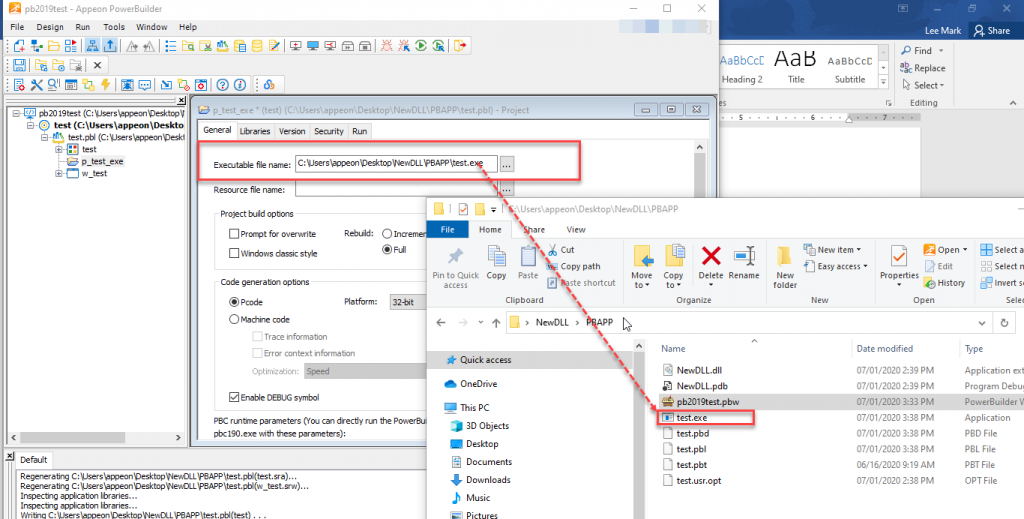The image size is (1024, 519).
Task: Enable the Prompt for overwrite checkbox
Action: (x=233, y=233)
